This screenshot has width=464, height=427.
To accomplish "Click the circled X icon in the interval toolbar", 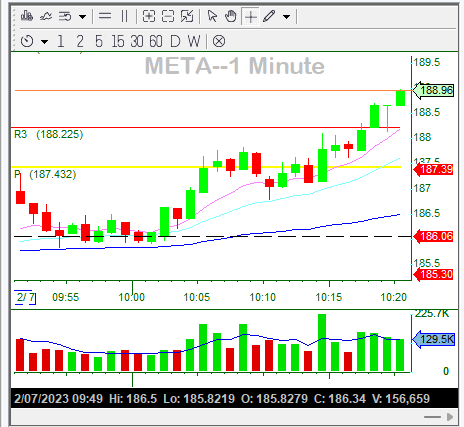I will (x=219, y=41).
